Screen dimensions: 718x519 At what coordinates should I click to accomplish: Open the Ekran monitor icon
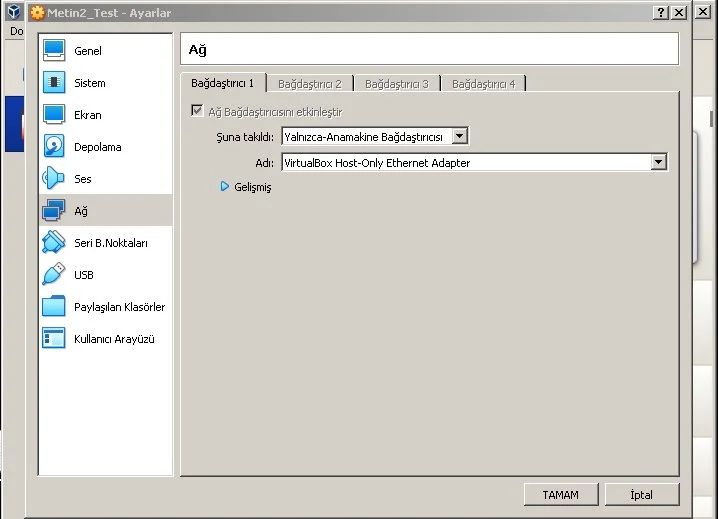(54, 115)
